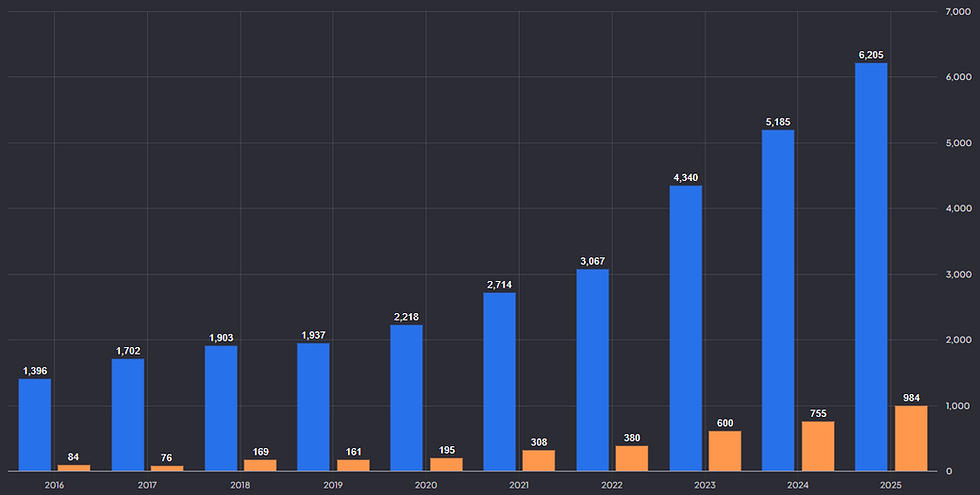Click the orange 2020 bar labeled 195
This screenshot has width=980, height=495.
click(446, 464)
